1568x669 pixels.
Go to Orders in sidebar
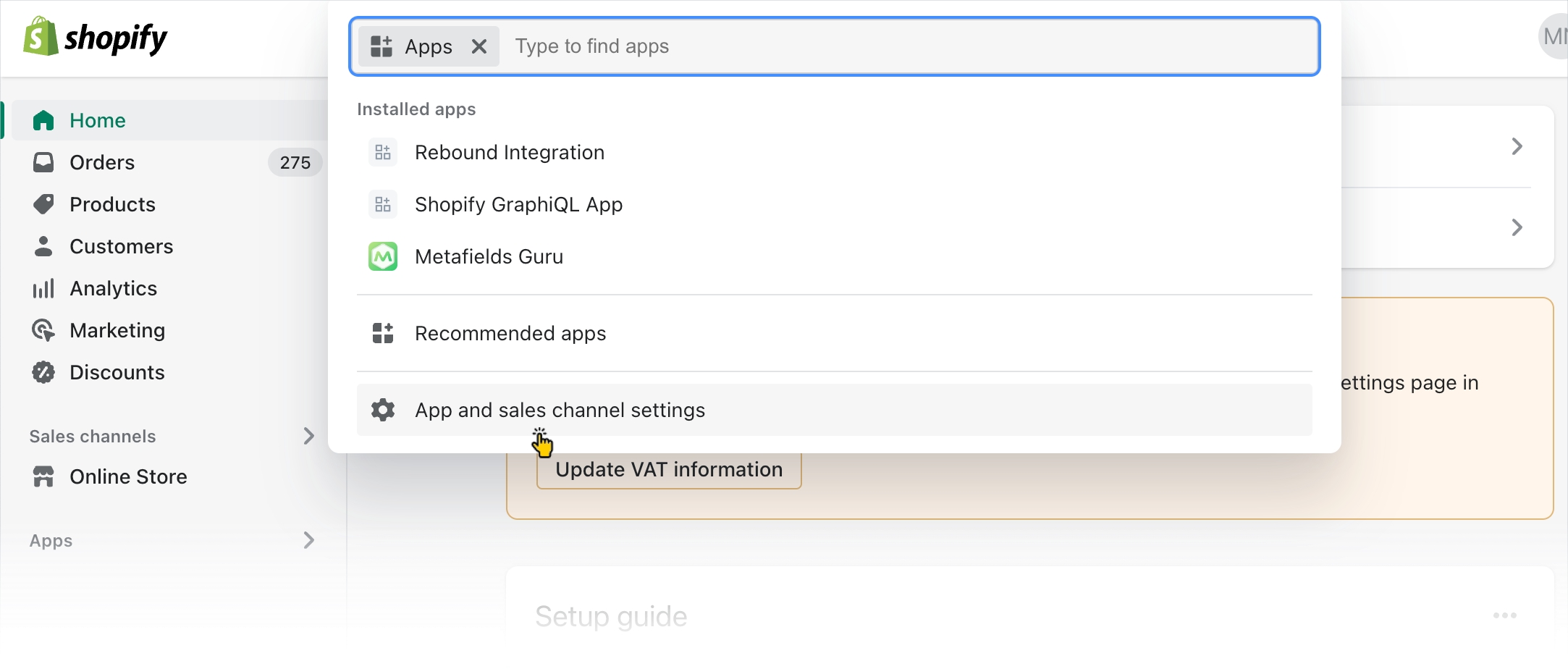pos(102,162)
